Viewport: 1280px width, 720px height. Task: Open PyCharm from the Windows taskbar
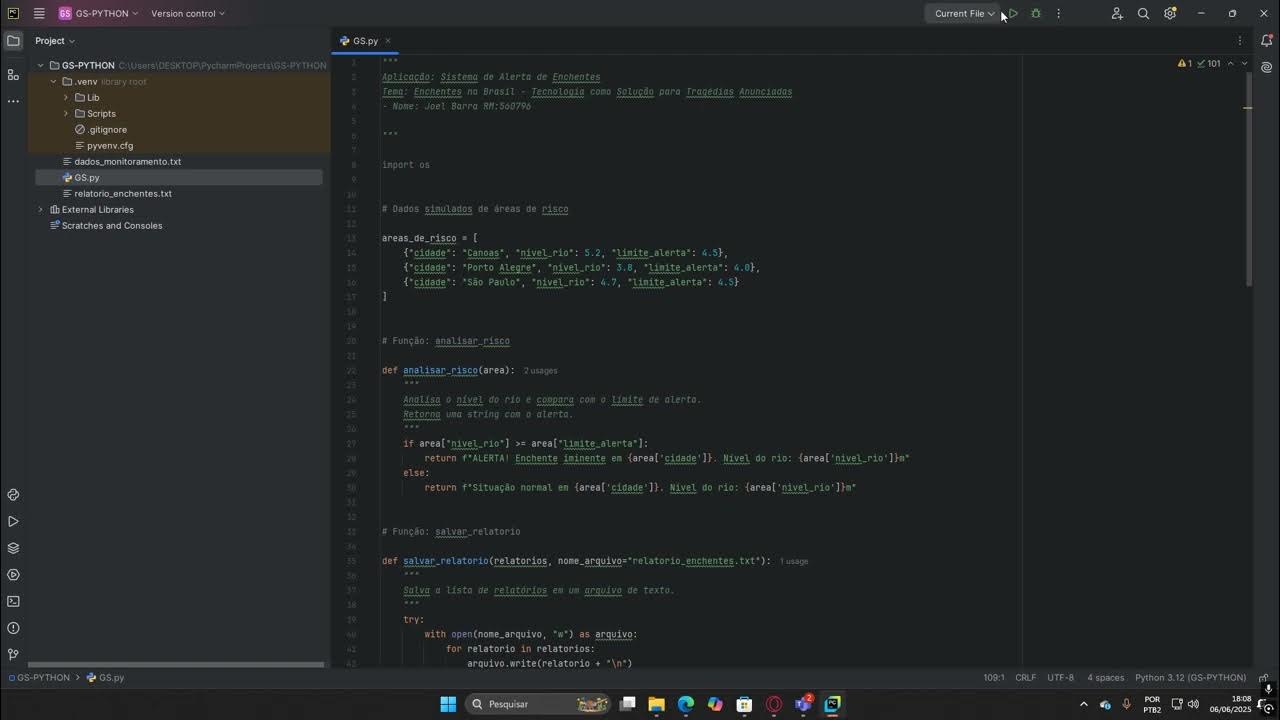click(x=832, y=704)
